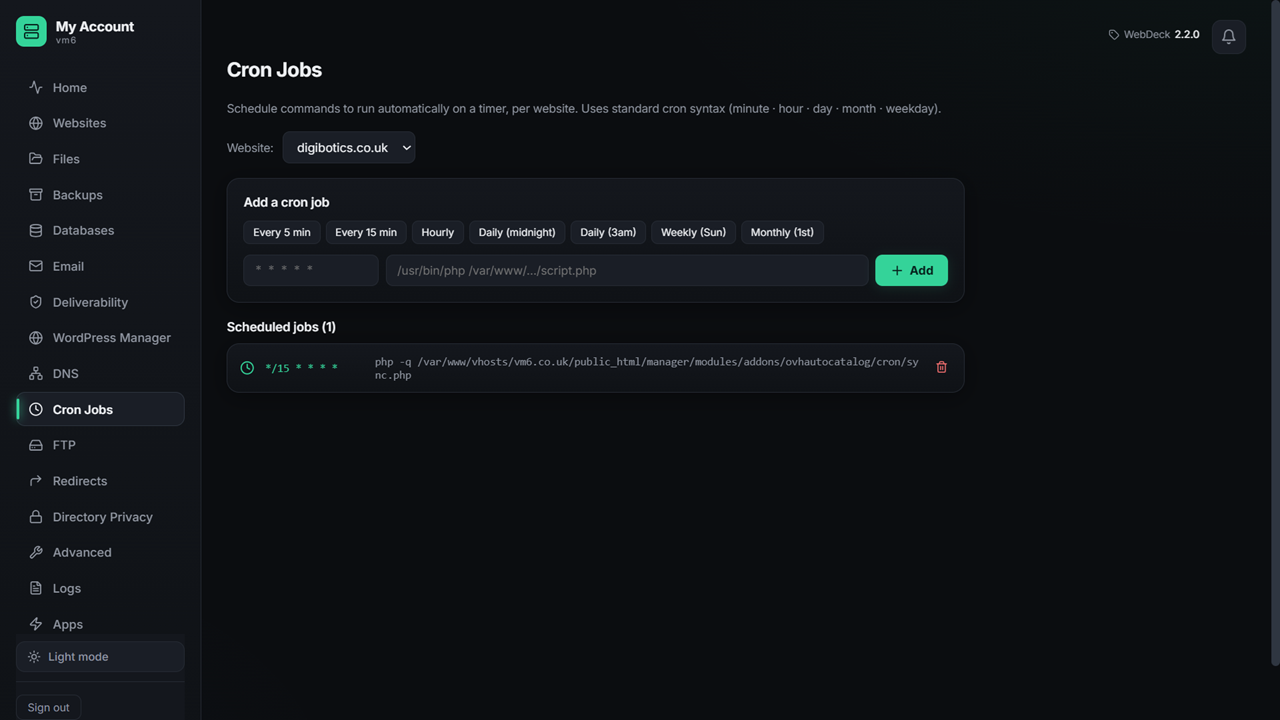Choose the Daily (midnight) preset

(517, 232)
